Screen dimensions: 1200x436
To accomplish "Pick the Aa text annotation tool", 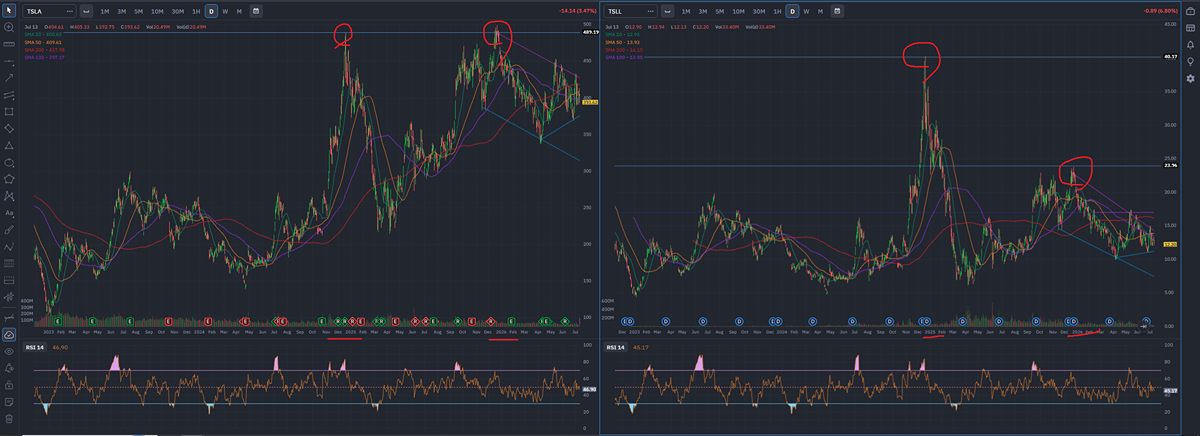I will (9, 213).
